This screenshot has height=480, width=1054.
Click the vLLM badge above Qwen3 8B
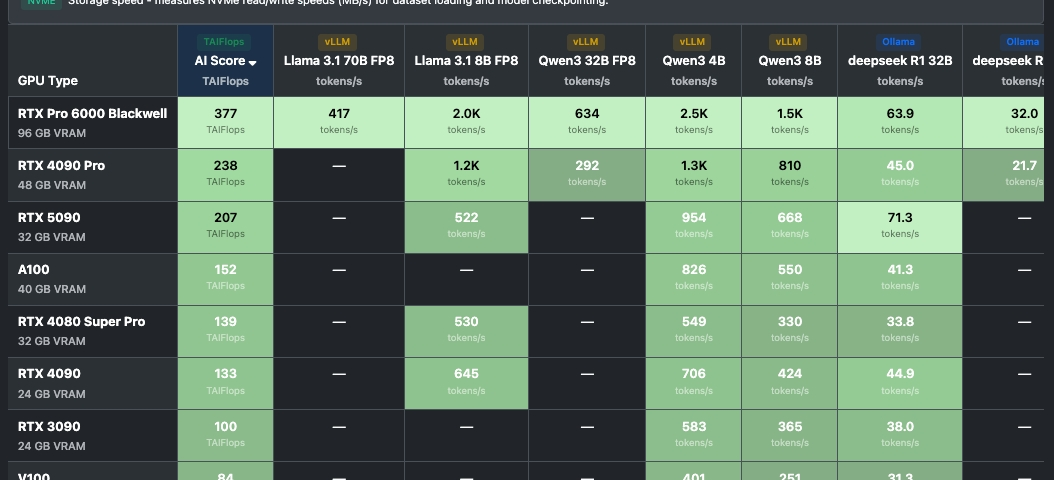789,42
